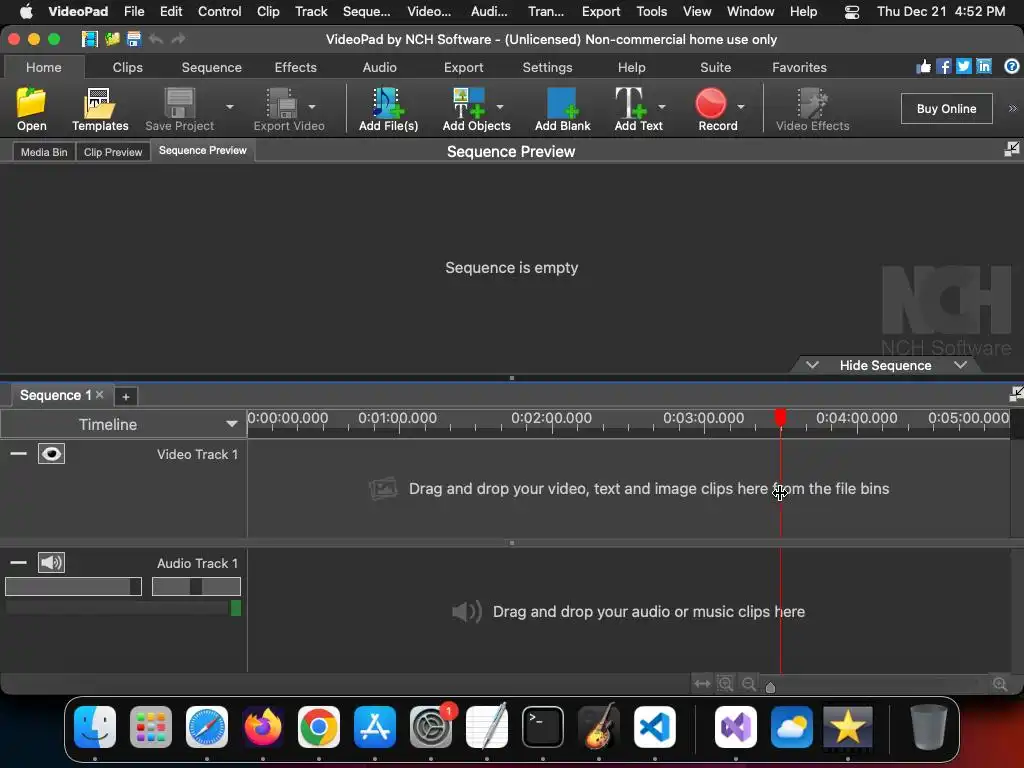1024x768 pixels.
Task: Click the timeline zoom in magnifier at far right
Action: tap(1000, 684)
